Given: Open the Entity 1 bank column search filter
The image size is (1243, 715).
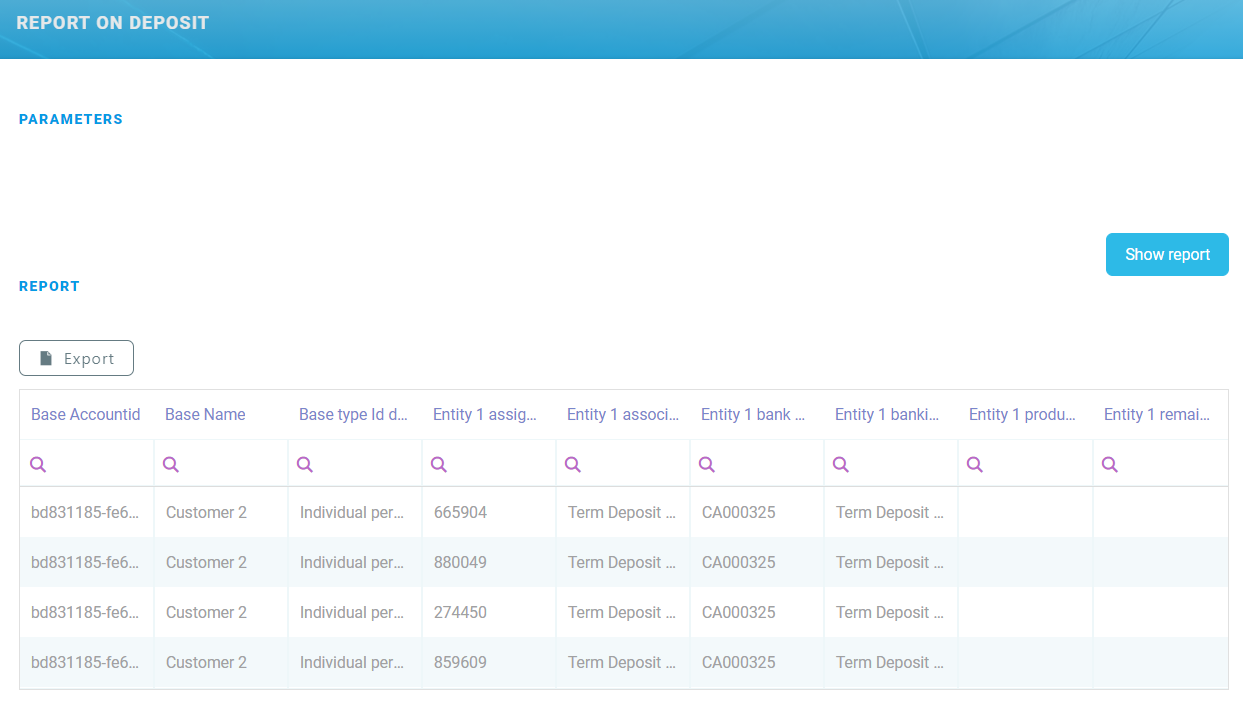Looking at the screenshot, I should click(707, 463).
